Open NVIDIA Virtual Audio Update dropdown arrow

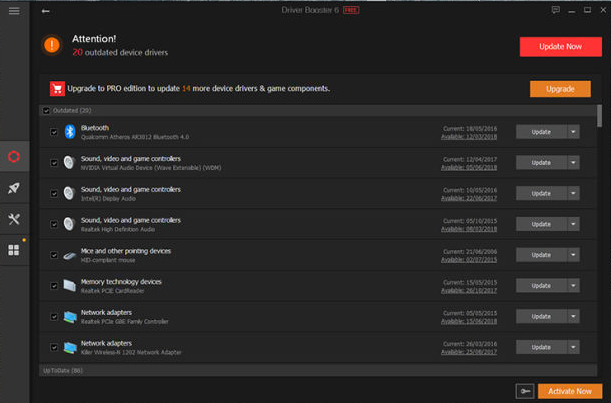573,163
